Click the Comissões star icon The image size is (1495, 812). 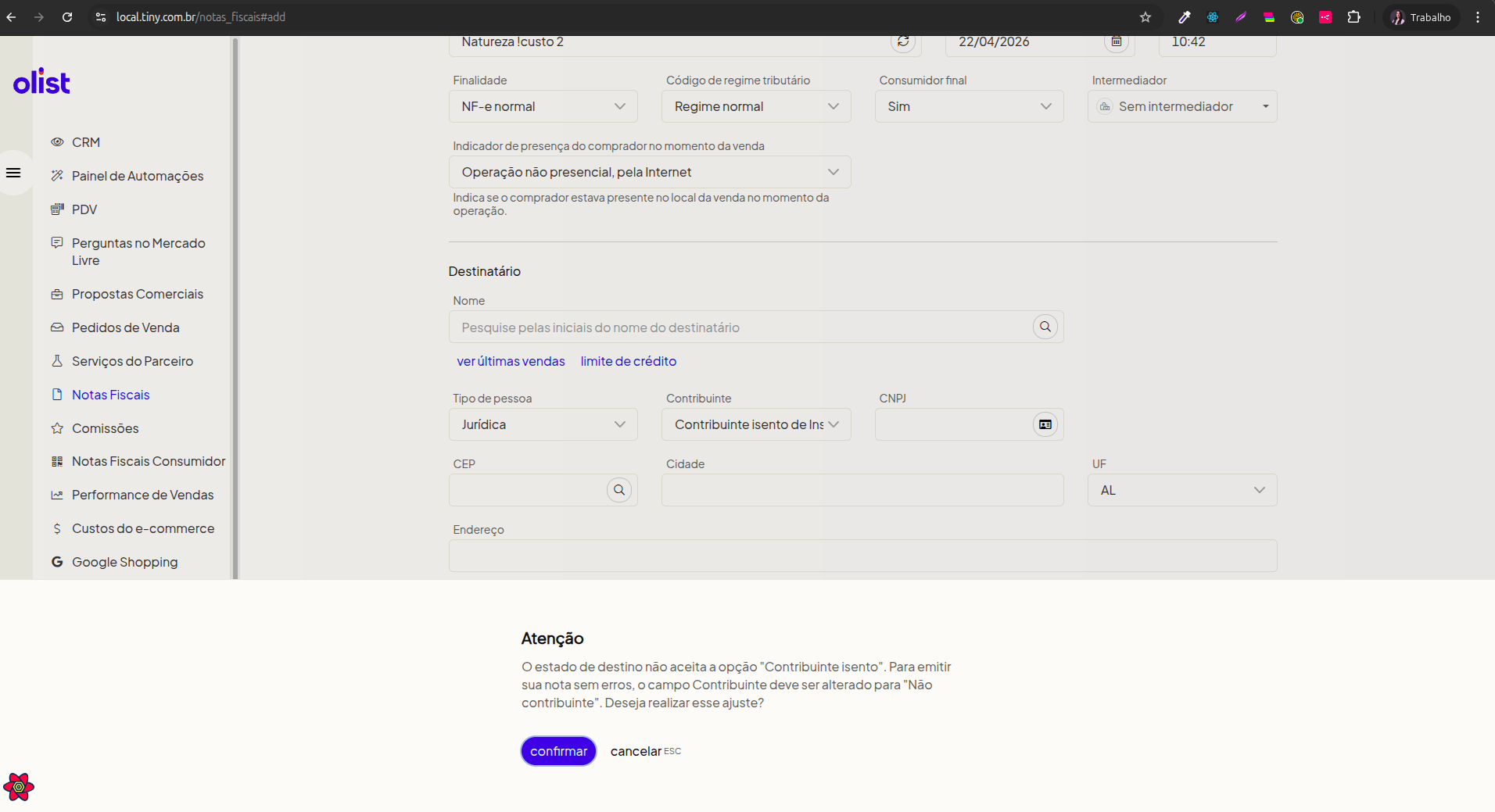coord(57,428)
